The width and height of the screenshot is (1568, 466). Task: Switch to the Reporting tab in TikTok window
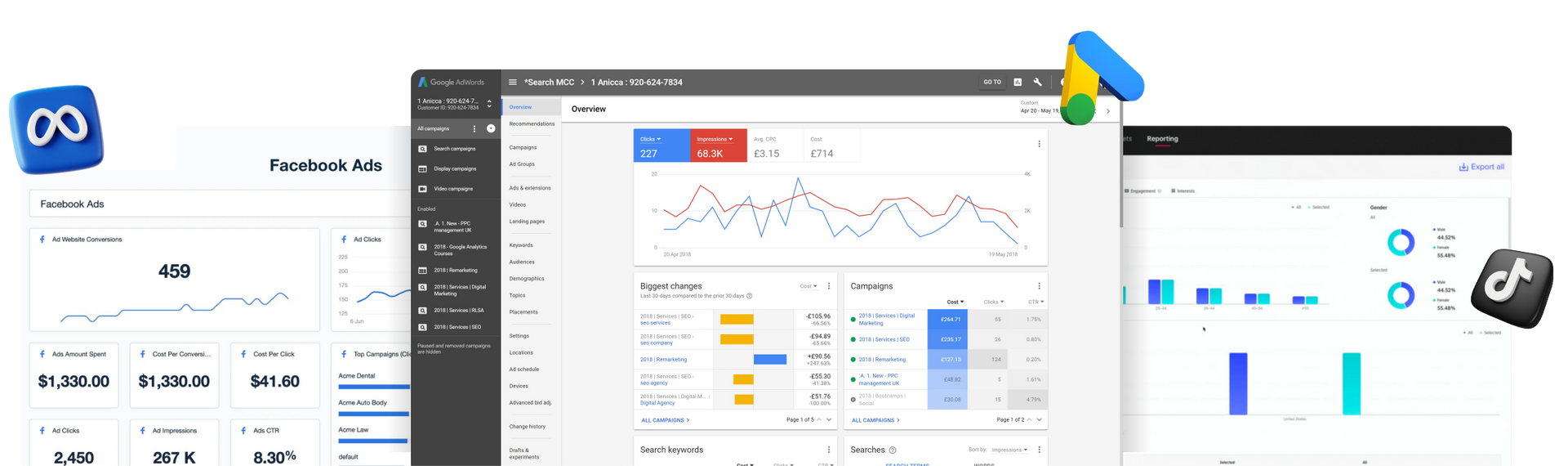pos(1162,139)
